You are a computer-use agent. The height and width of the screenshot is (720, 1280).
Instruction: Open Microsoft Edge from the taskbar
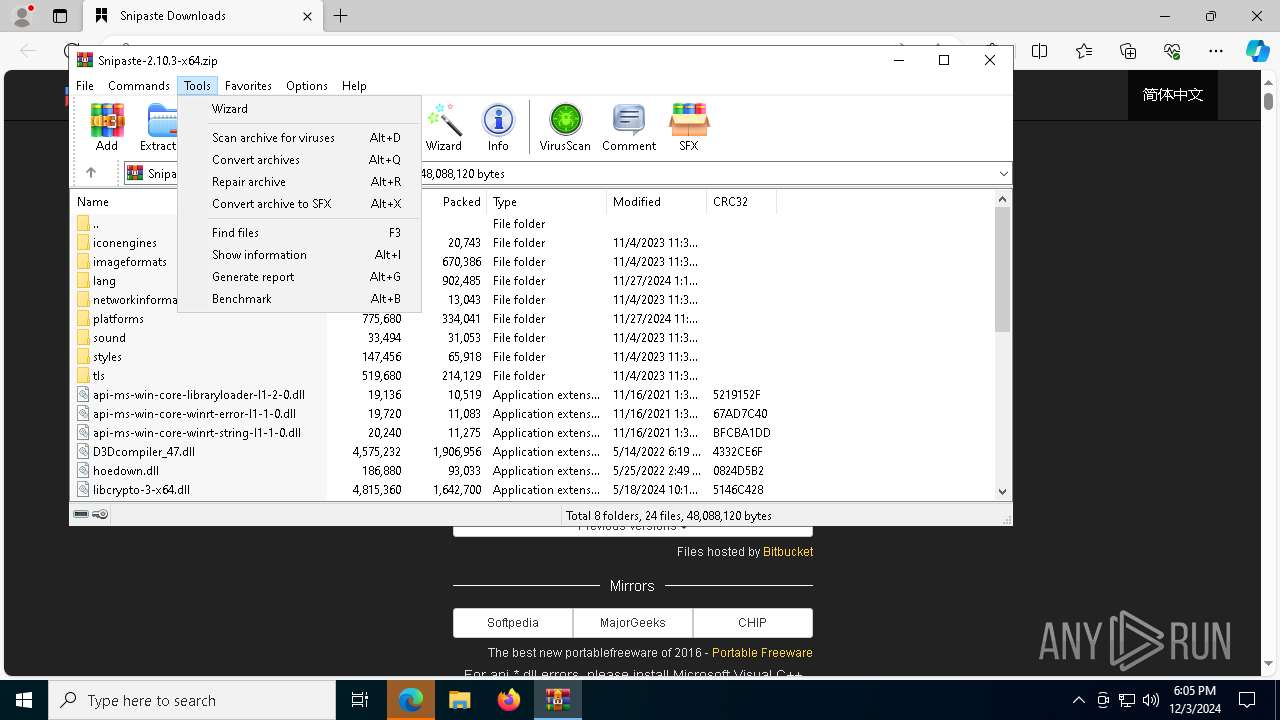411,700
